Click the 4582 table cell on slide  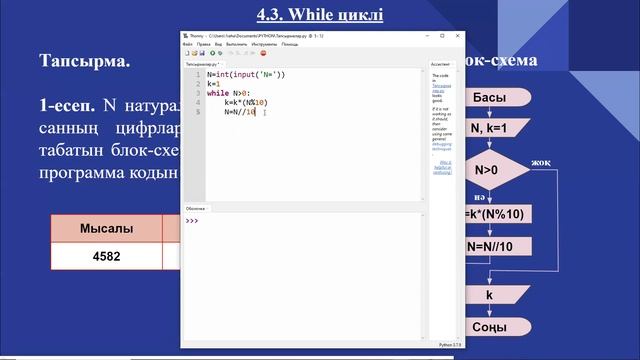(x=107, y=256)
